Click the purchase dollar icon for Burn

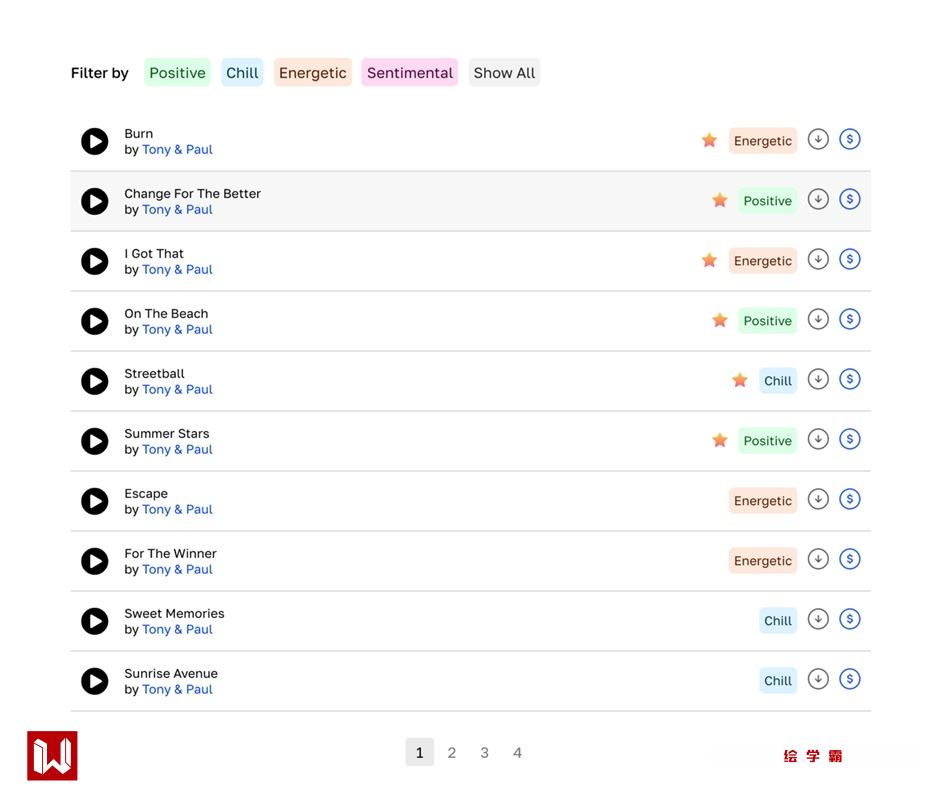click(850, 139)
